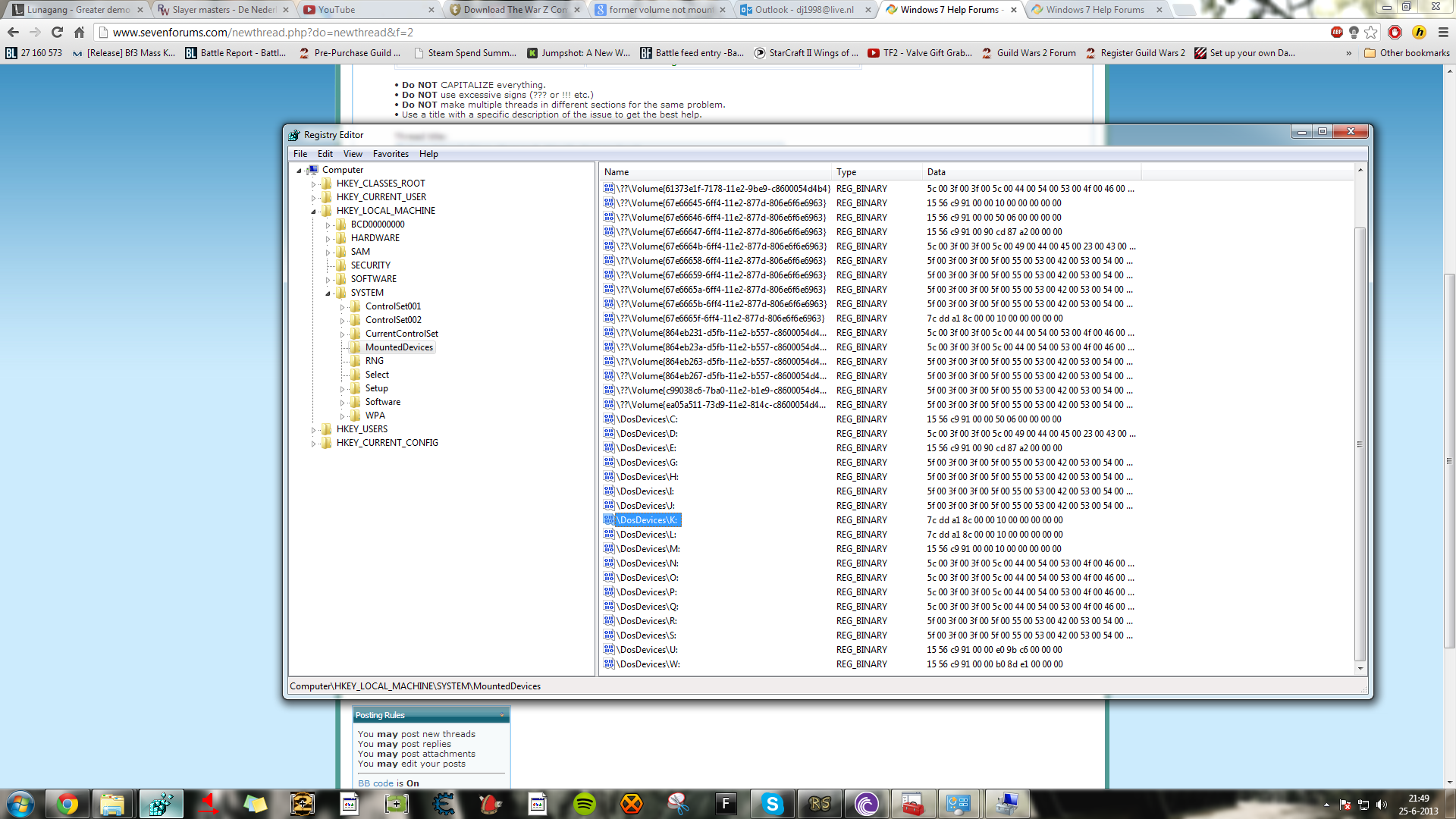
Task: Open the 'Guild Wars 2 Forum' bookmark
Action: click(1029, 53)
